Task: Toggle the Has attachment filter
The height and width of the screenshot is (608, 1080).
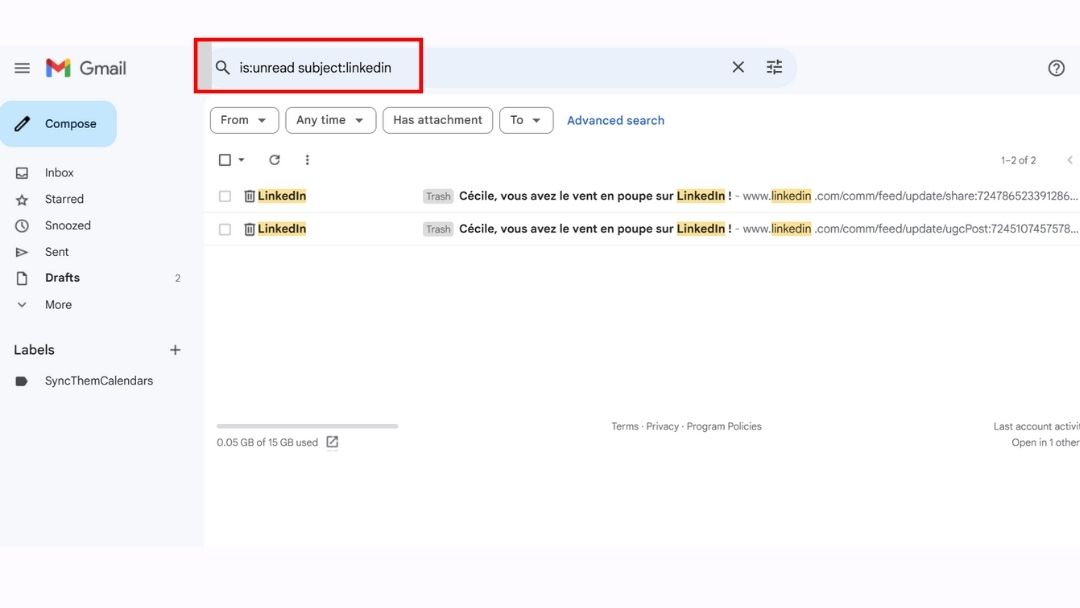Action: (437, 120)
